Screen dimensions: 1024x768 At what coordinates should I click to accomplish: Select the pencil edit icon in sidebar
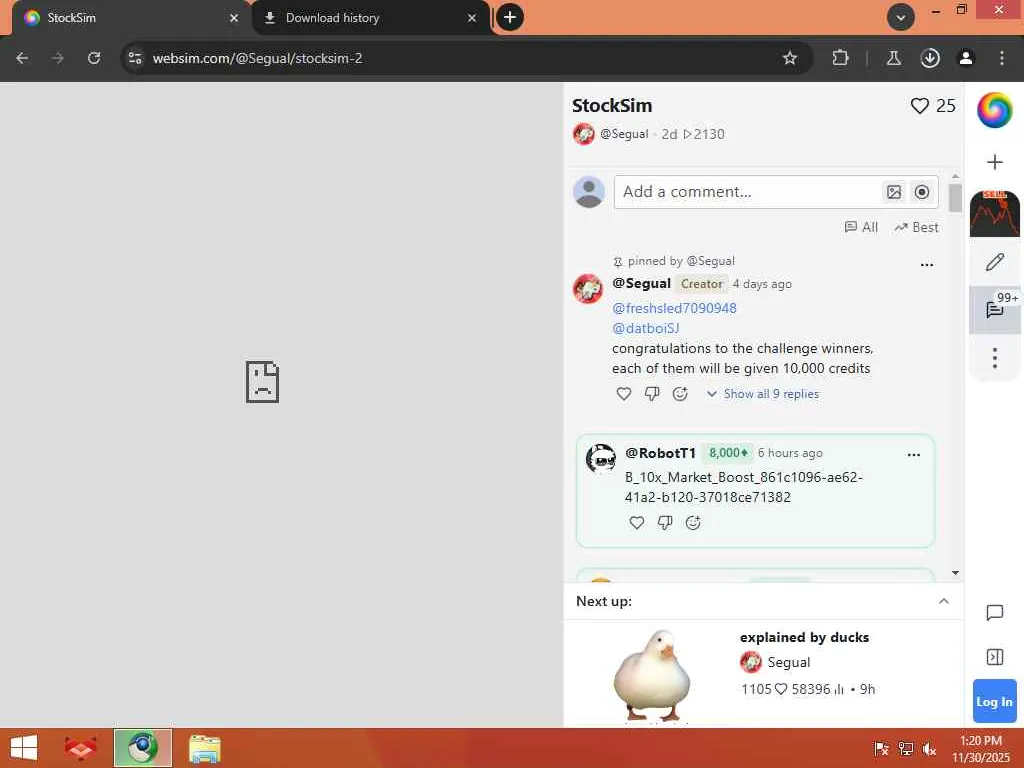click(994, 262)
